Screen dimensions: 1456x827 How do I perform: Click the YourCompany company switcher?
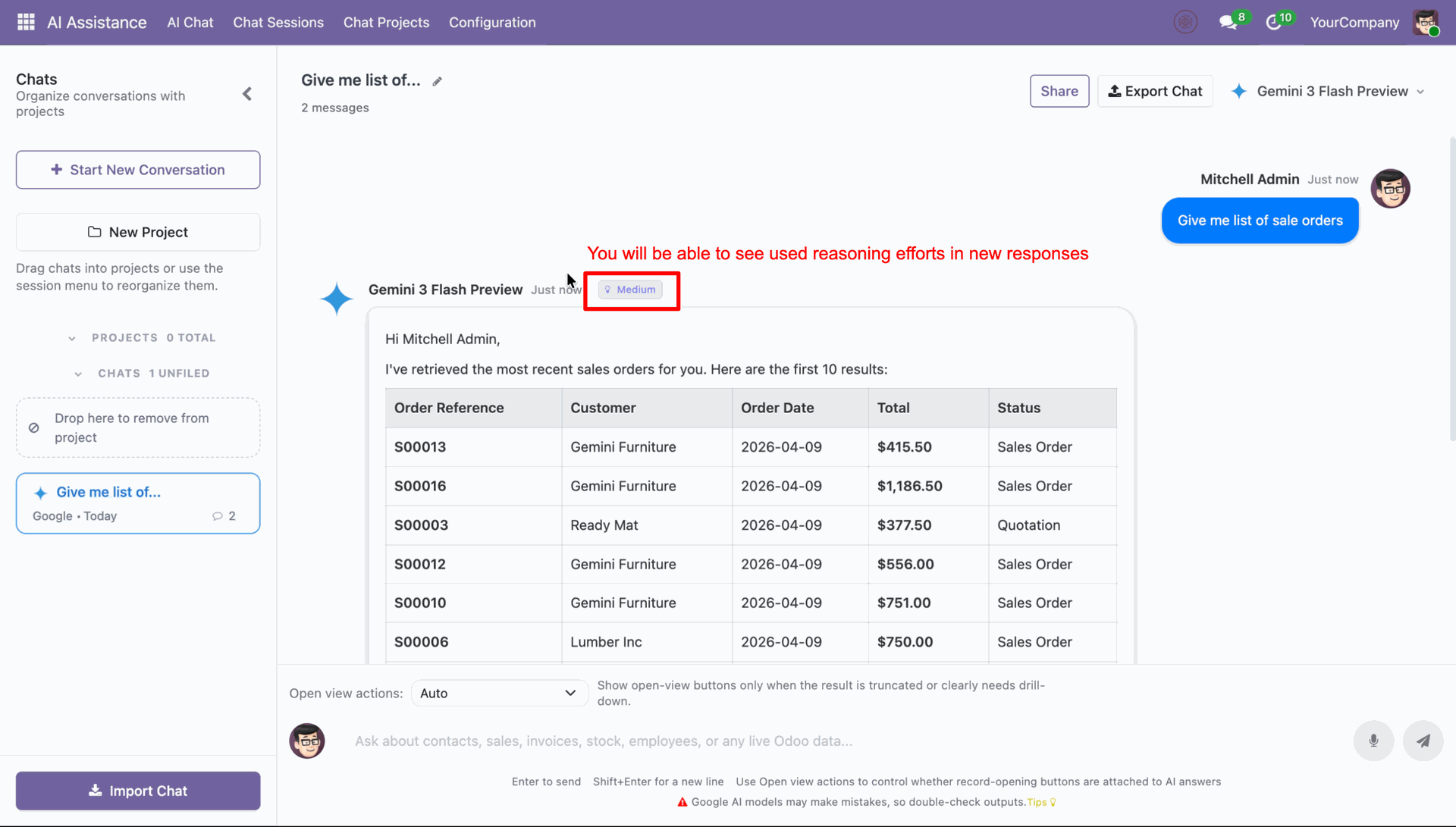point(1354,22)
